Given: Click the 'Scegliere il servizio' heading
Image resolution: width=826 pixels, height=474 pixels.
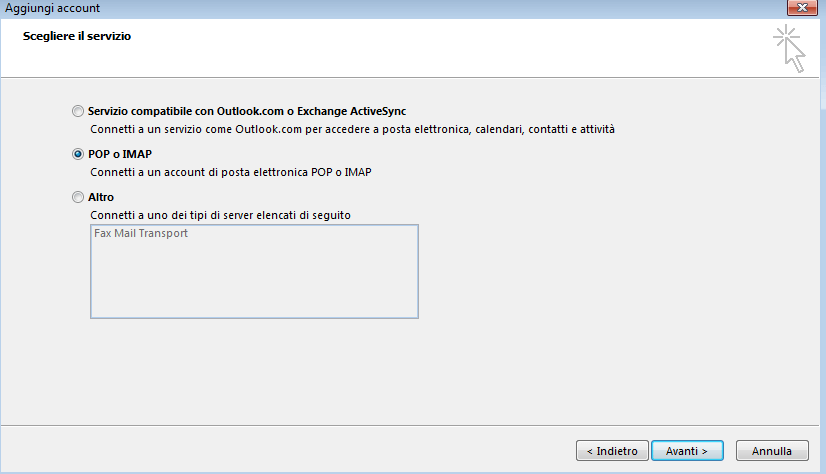Looking at the screenshot, I should click(77, 36).
